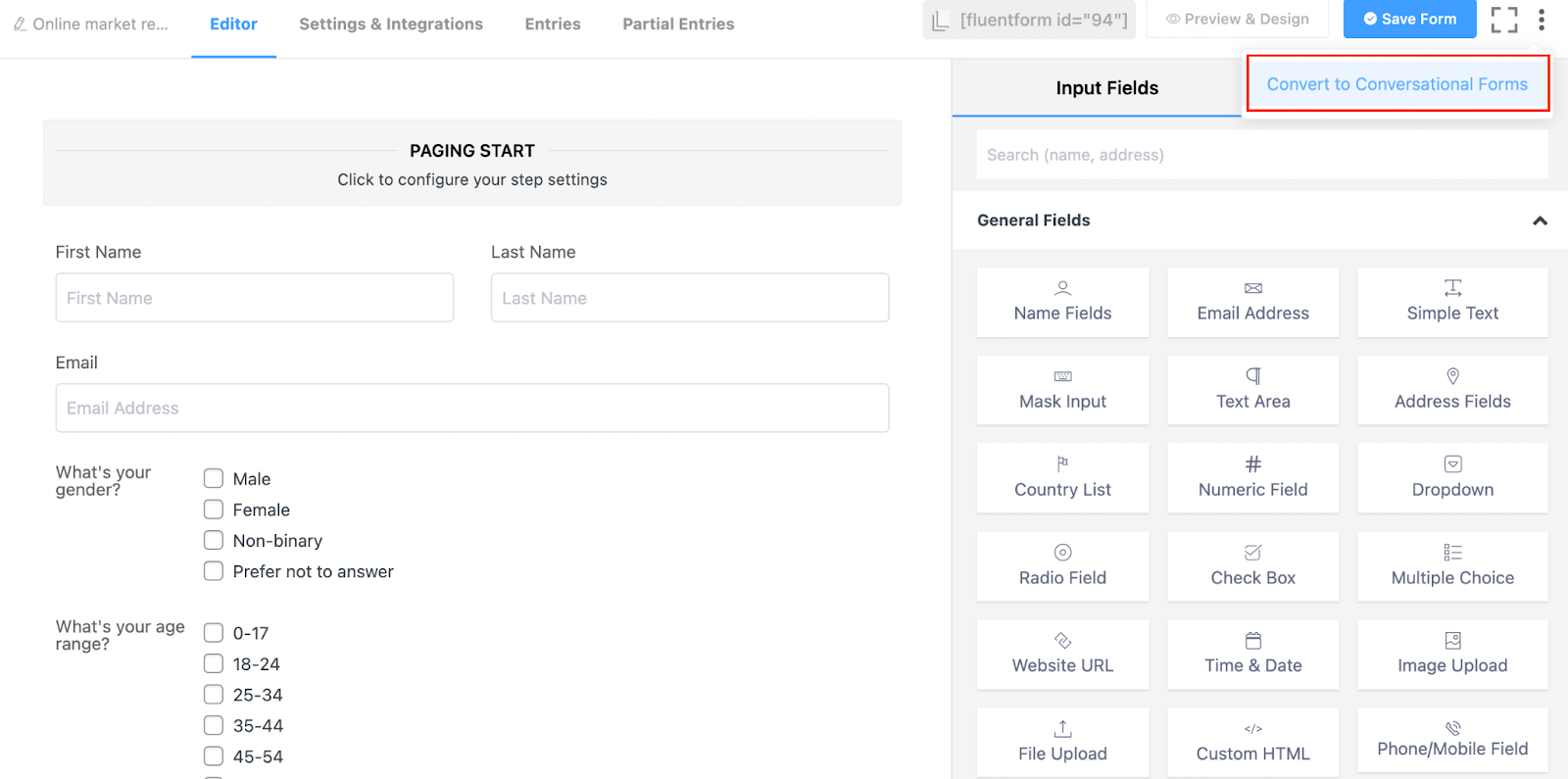Add a Phone/Mobile Field element
Viewport: 1568px width, 779px height.
click(x=1452, y=740)
